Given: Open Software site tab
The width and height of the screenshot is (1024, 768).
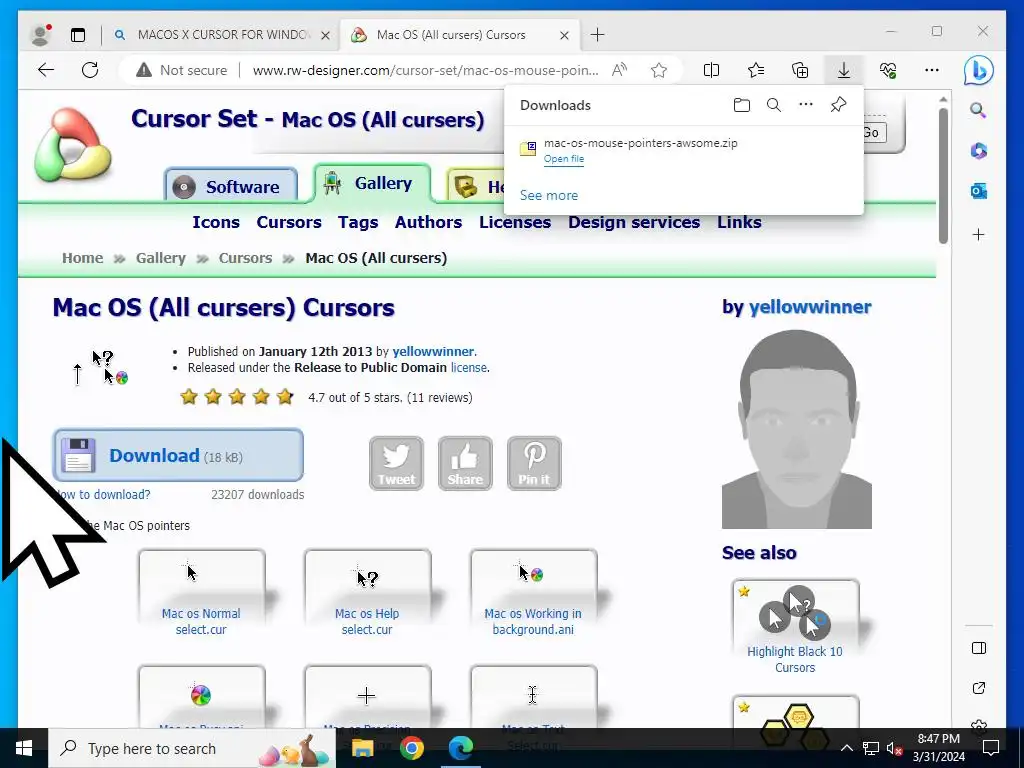Looking at the screenshot, I should (x=231, y=186).
